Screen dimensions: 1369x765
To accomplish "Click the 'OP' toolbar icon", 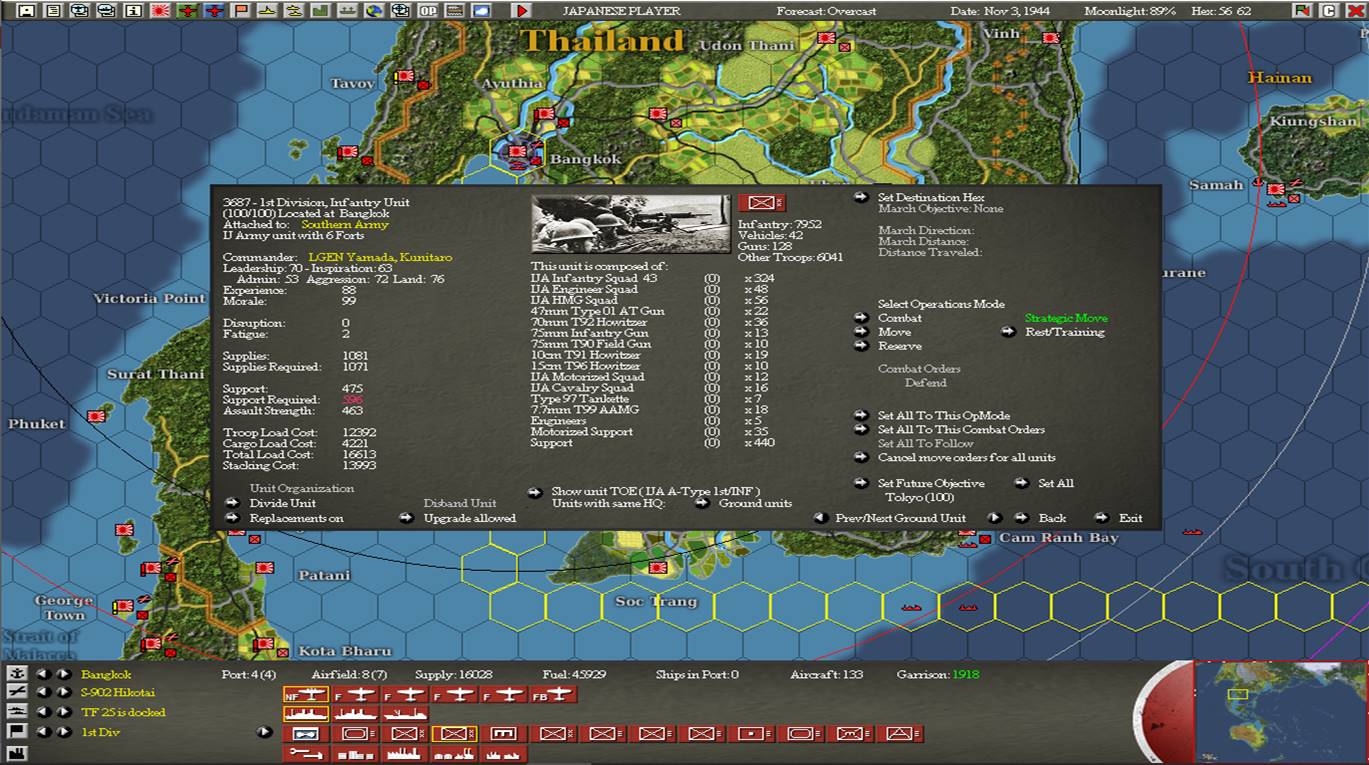I will coord(428,11).
